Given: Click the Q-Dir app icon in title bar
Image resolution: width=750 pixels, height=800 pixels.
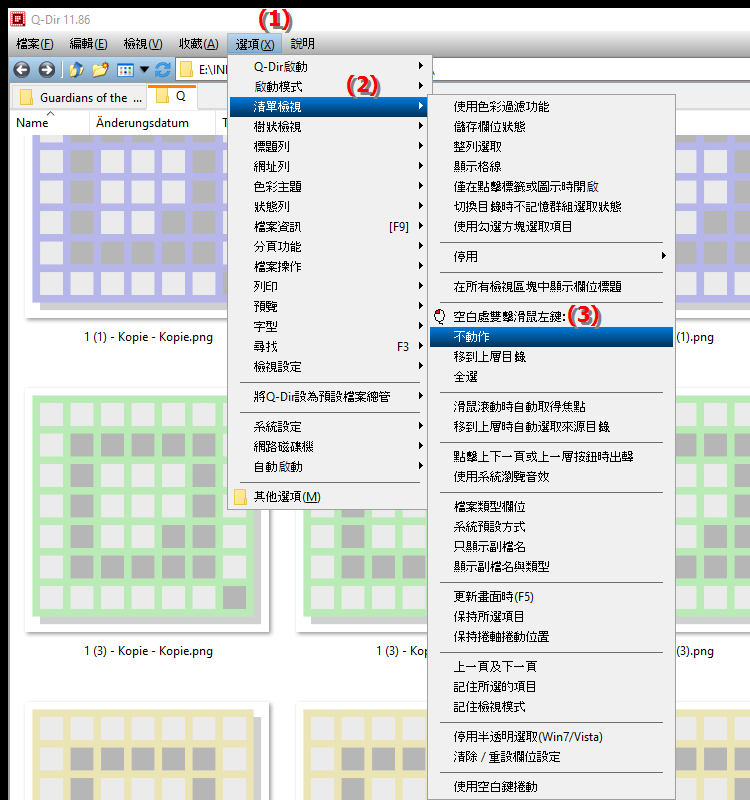Looking at the screenshot, I should pyautogui.click(x=18, y=19).
